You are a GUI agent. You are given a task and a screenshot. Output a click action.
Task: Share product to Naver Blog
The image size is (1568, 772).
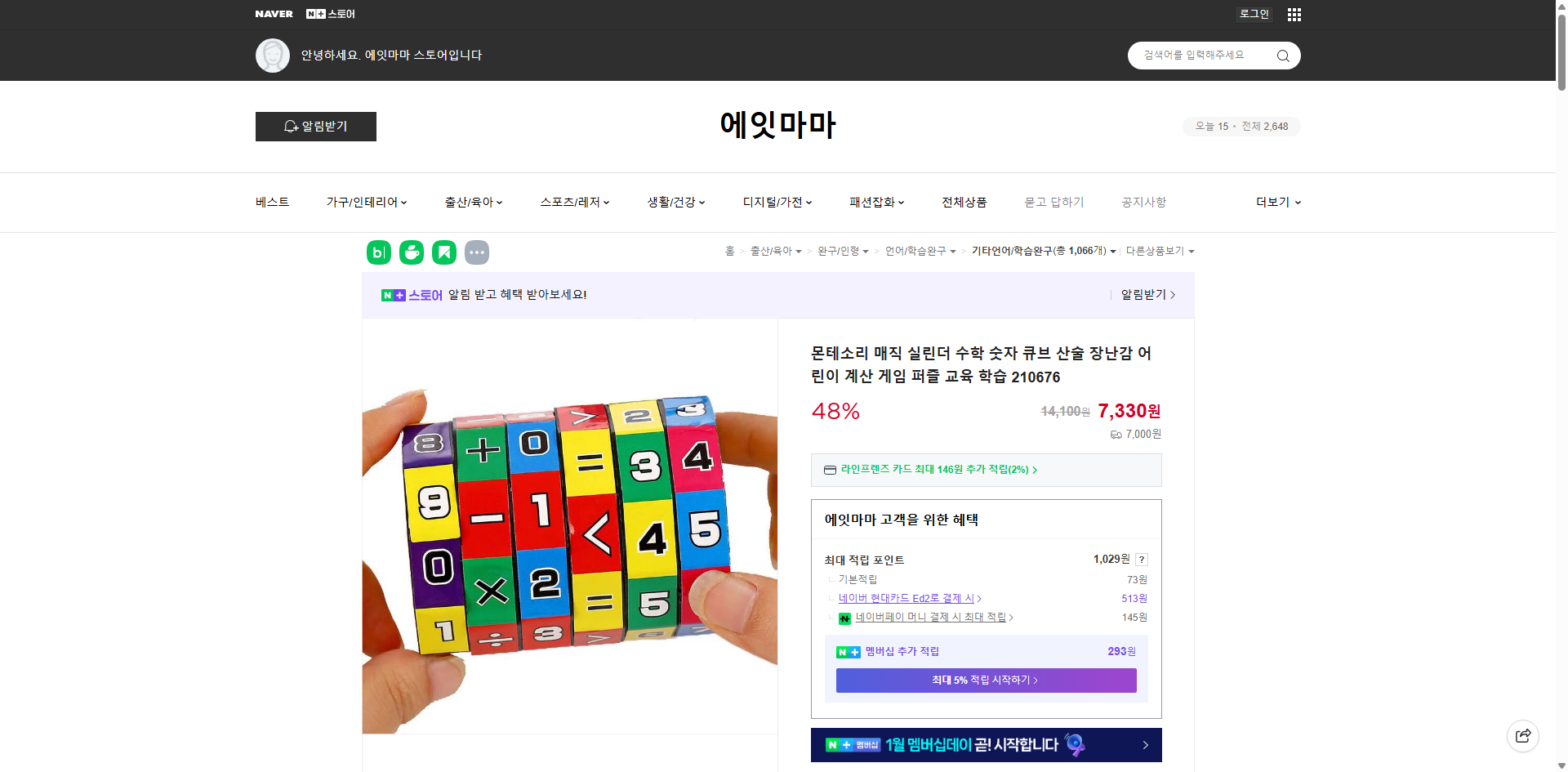378,252
